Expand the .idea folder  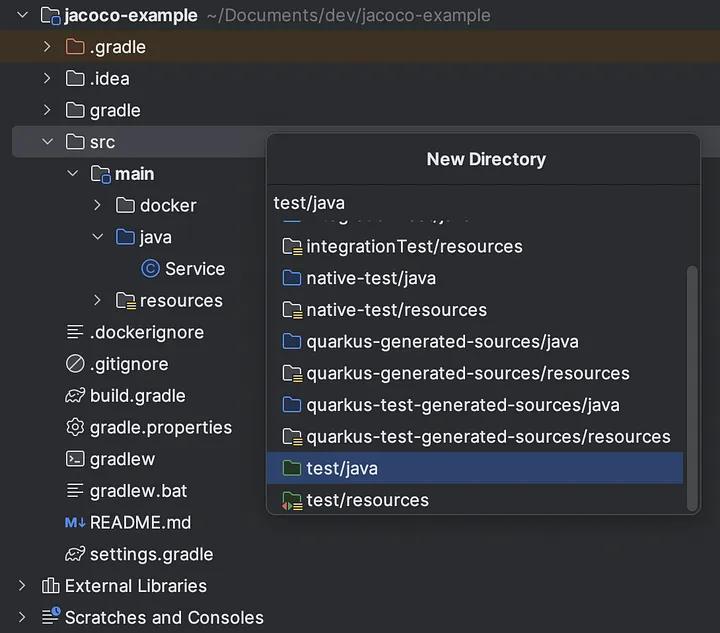click(47, 78)
